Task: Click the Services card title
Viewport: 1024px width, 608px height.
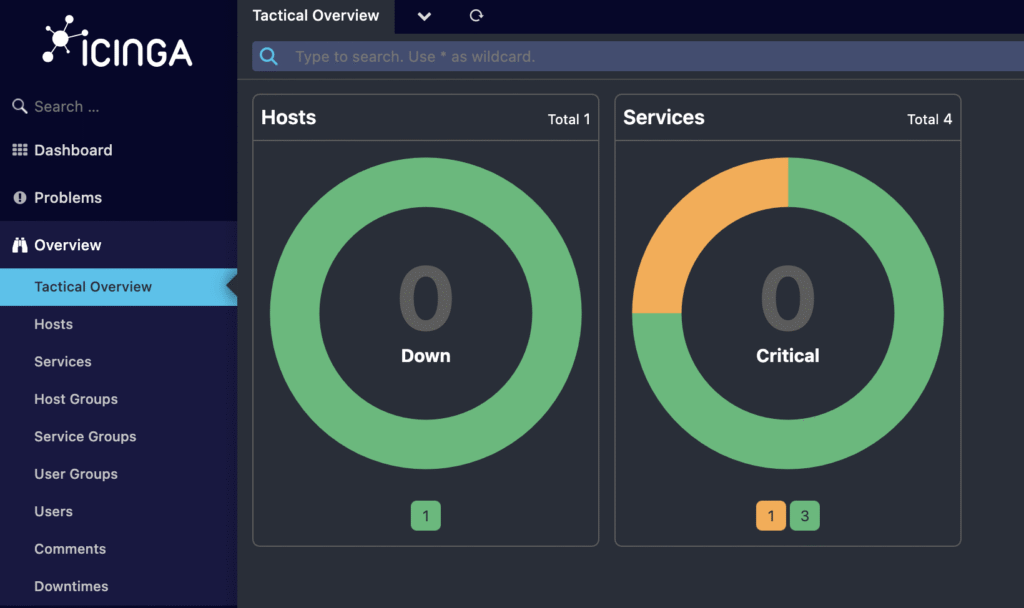Action: pos(664,118)
